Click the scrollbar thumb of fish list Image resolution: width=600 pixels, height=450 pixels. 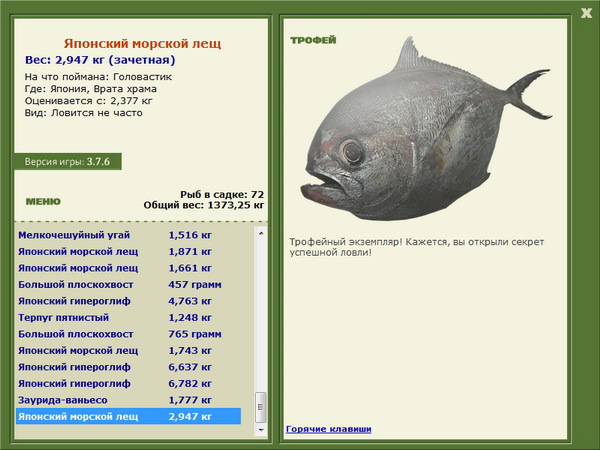[261, 407]
